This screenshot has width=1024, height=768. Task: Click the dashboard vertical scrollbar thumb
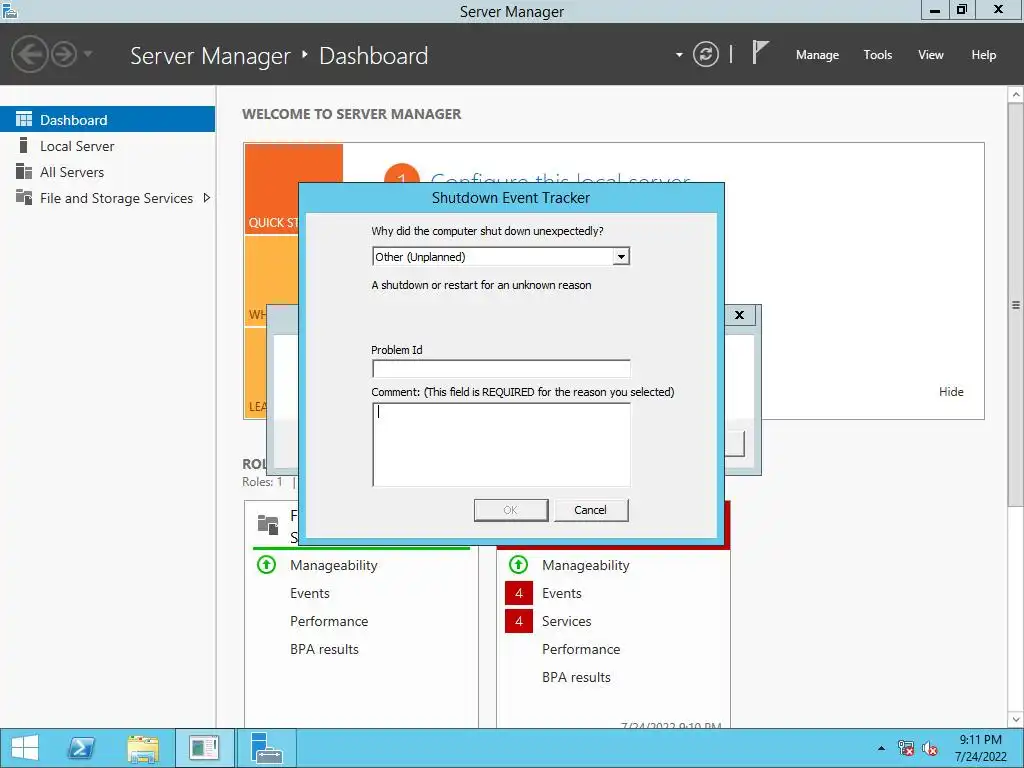(1016, 304)
